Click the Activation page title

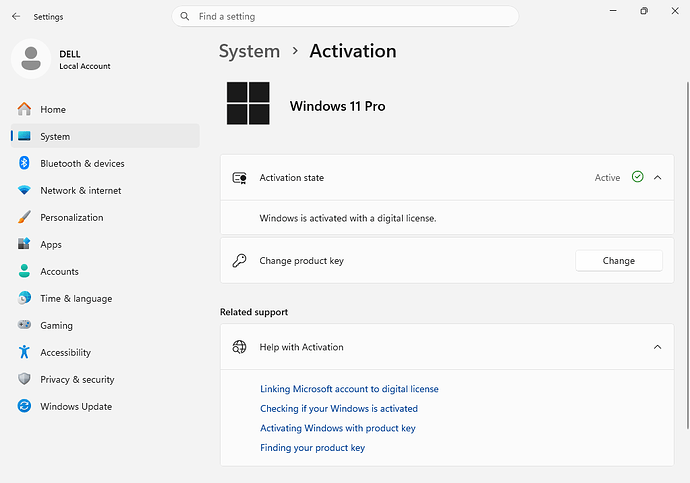pyautogui.click(x=353, y=51)
